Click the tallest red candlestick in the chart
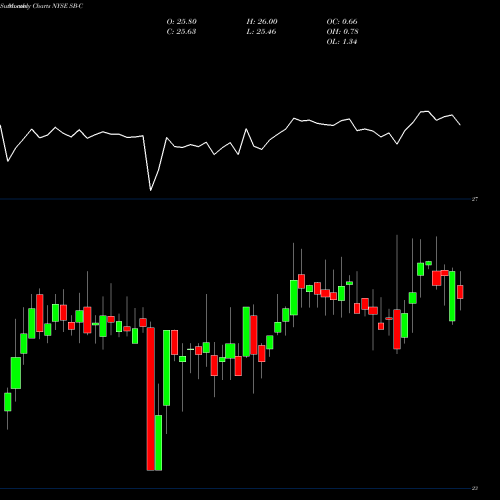Image resolution: width=500 pixels, height=500 pixels. click(151, 399)
